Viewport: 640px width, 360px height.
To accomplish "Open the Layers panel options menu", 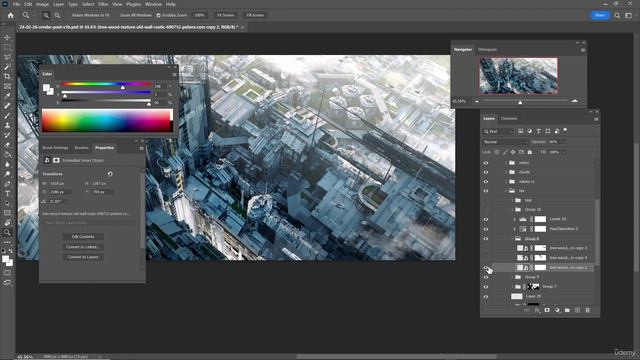I will [x=596, y=119].
